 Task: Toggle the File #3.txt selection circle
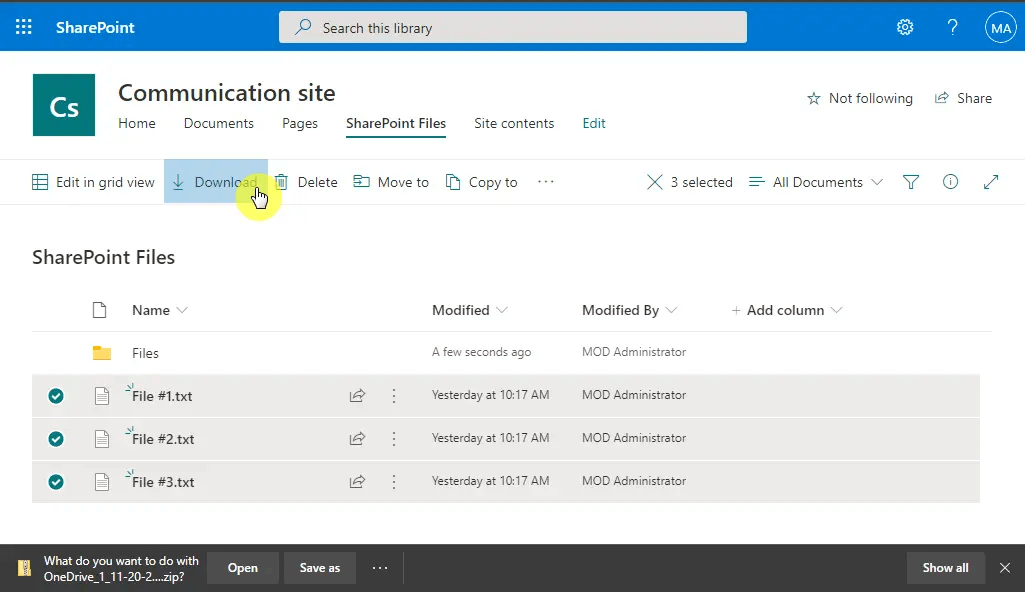click(56, 482)
